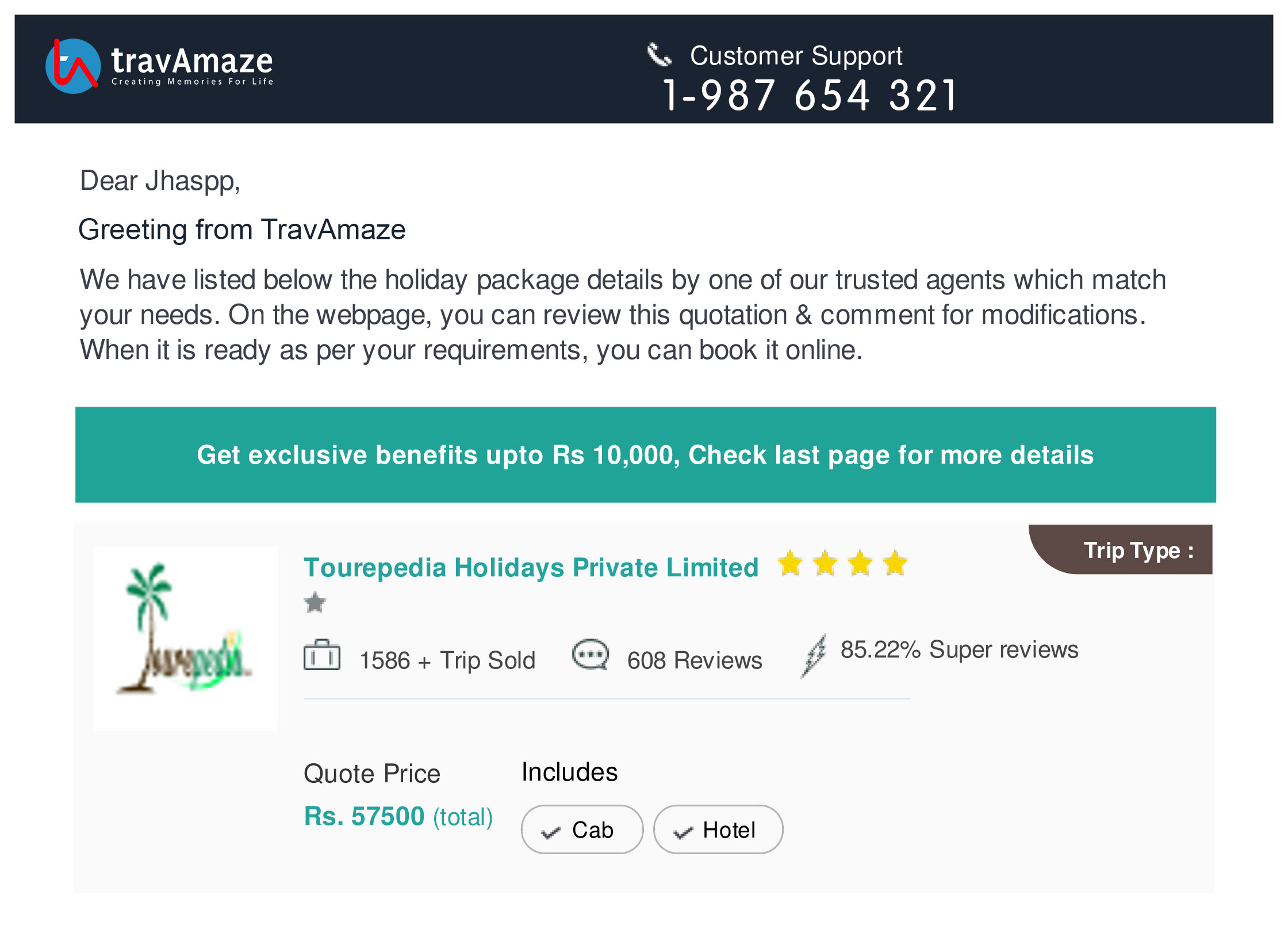The width and height of the screenshot is (1288, 929).
Task: Click the exclusive benefits teal banner
Action: (x=645, y=455)
